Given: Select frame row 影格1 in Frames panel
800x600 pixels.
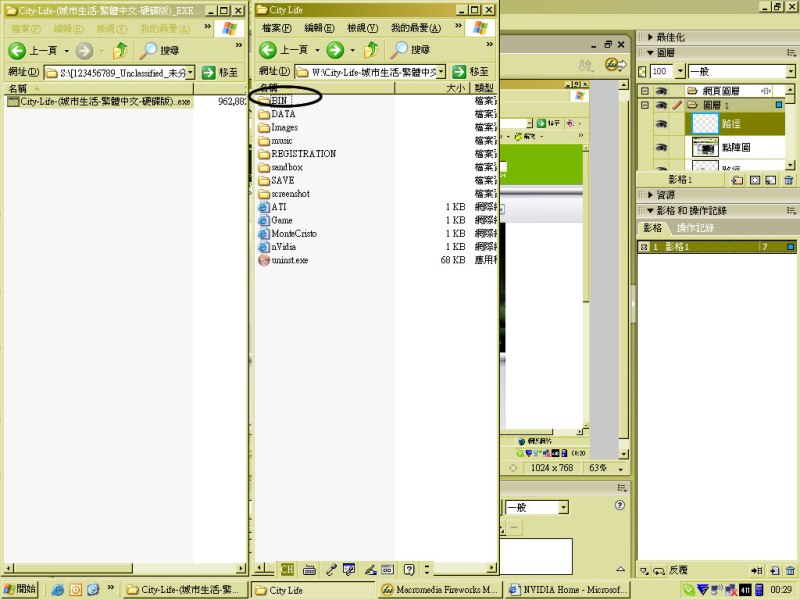Looking at the screenshot, I should (716, 247).
